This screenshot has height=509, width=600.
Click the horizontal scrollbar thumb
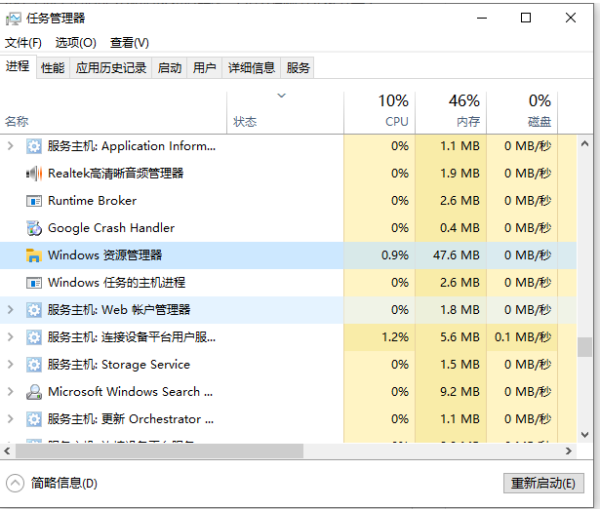tap(160, 451)
